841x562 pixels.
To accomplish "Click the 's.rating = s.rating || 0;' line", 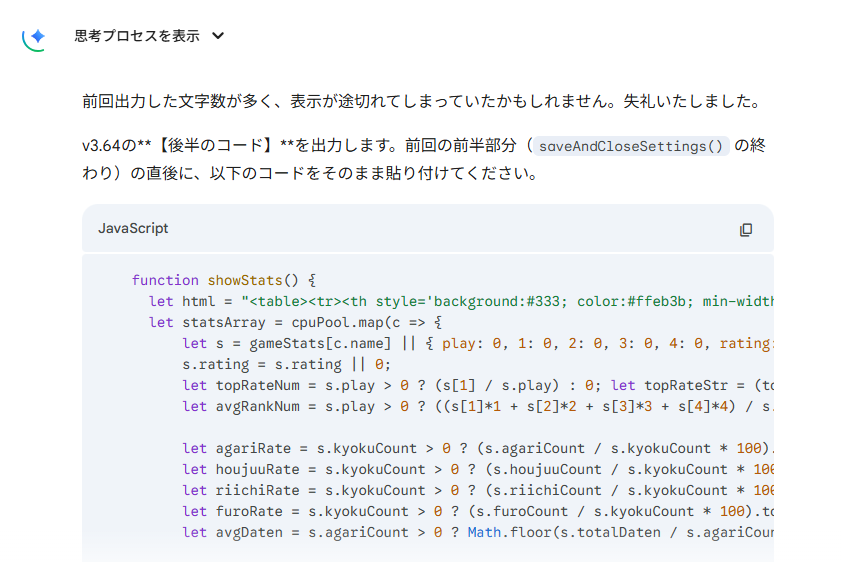I will [x=286, y=364].
